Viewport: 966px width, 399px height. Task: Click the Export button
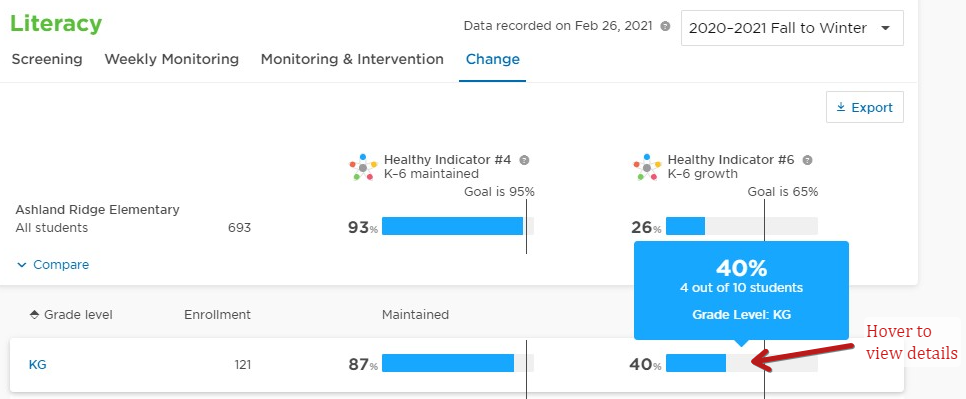(x=864, y=107)
